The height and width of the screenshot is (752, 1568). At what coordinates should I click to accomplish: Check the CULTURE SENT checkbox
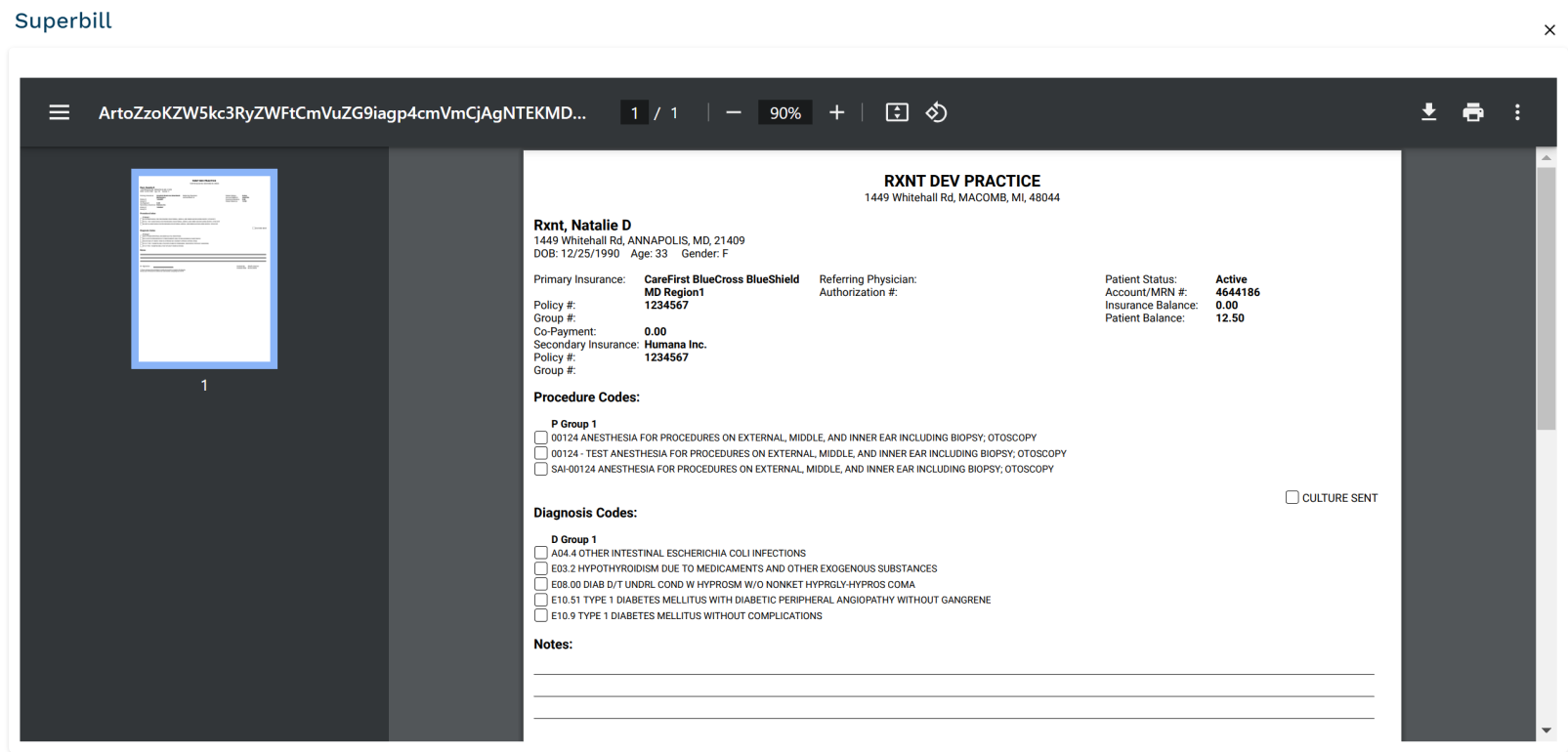click(1293, 497)
